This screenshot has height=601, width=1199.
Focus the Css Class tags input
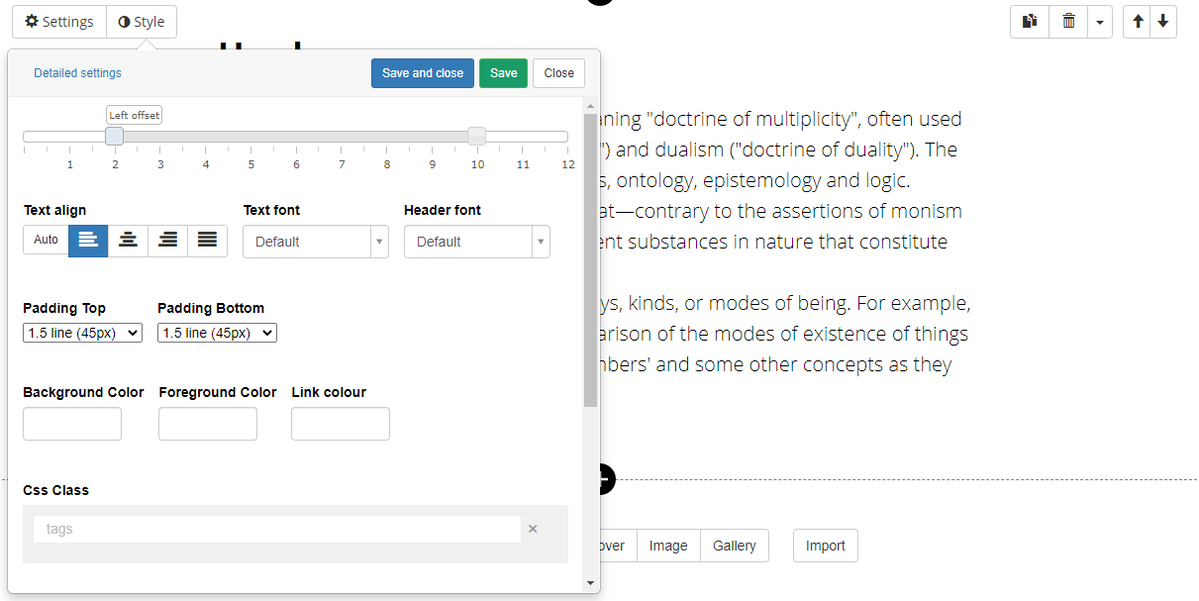[277, 529]
